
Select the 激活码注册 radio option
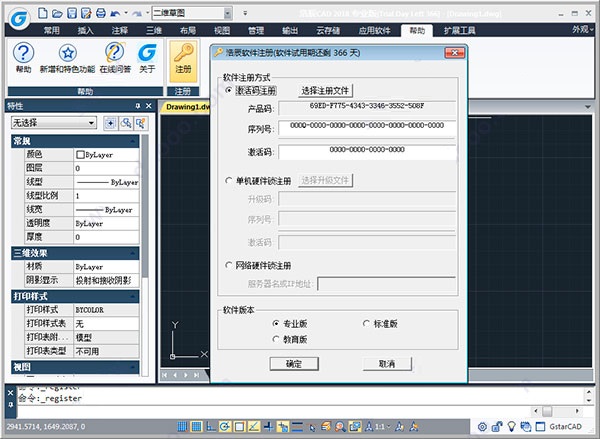pyautogui.click(x=230, y=90)
